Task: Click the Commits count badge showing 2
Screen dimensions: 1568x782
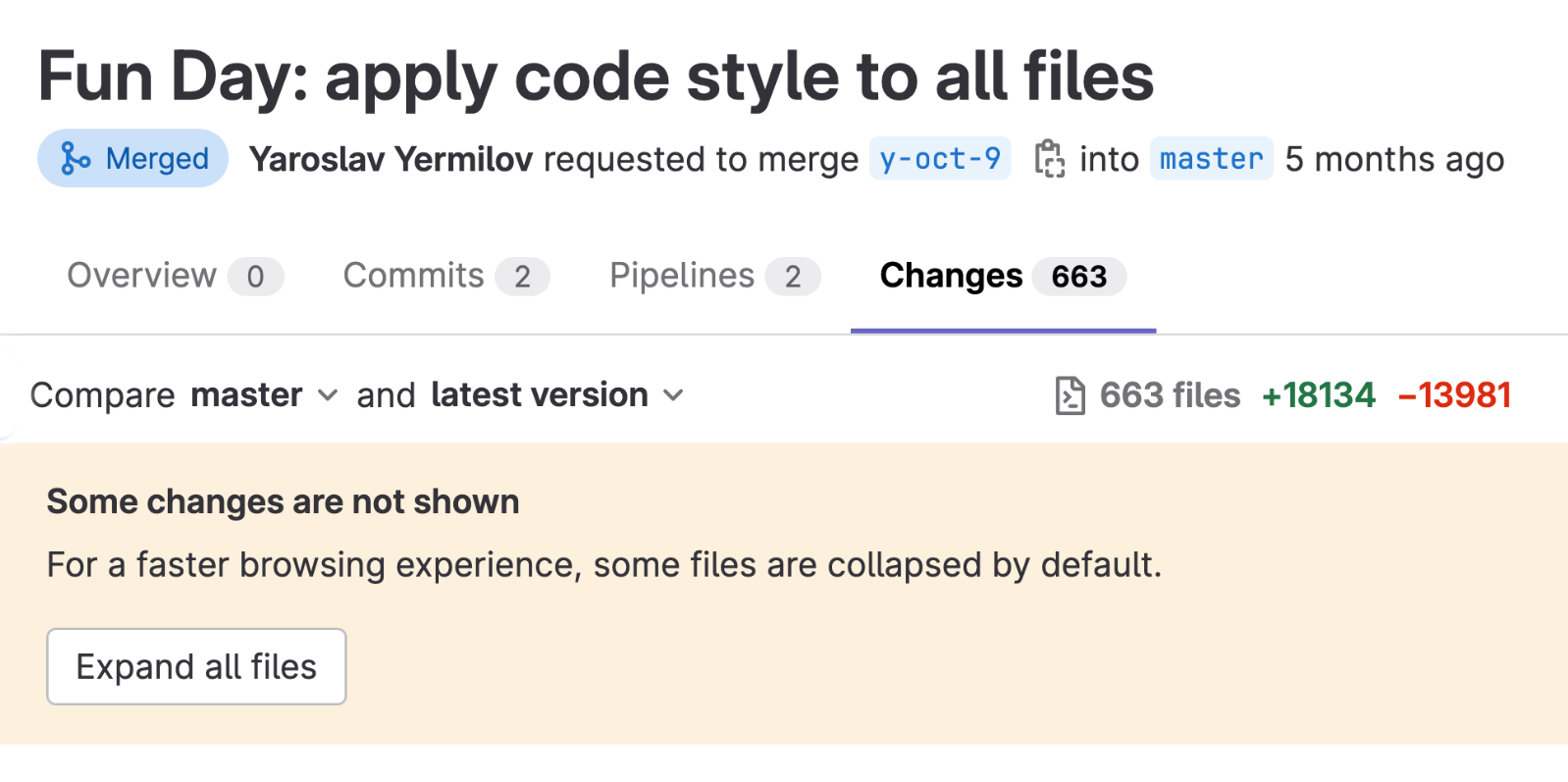Action: pyautogui.click(x=522, y=277)
